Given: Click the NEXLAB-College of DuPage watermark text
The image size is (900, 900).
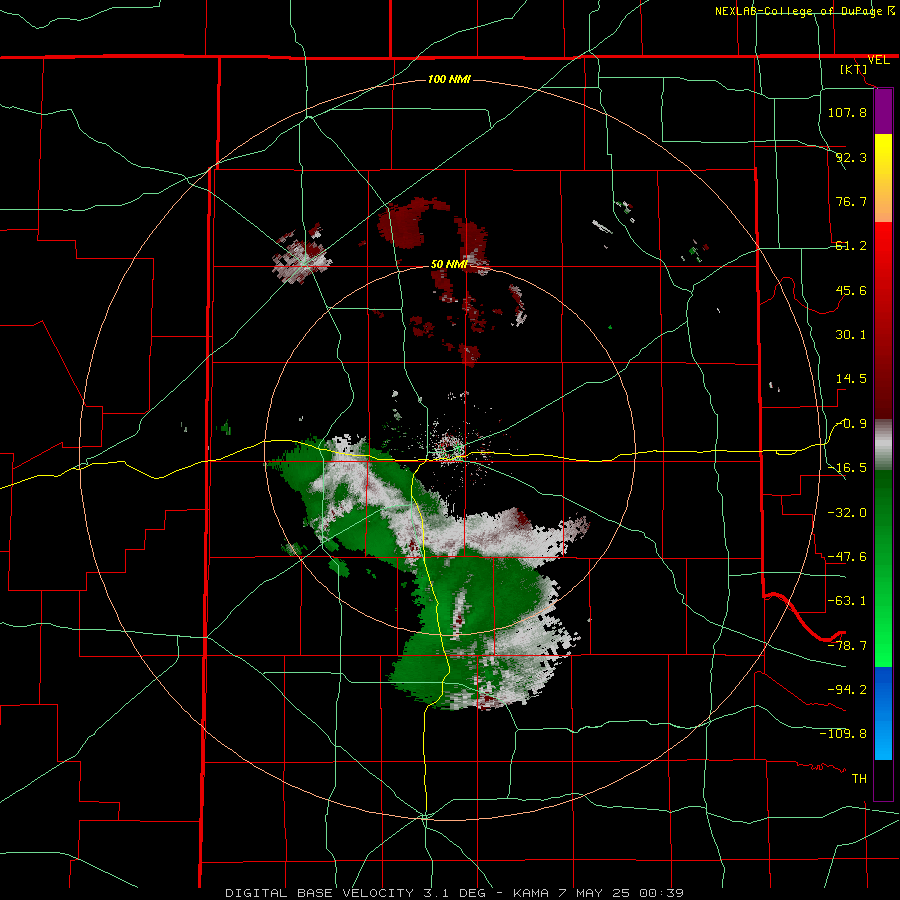Looking at the screenshot, I should coord(800,11).
